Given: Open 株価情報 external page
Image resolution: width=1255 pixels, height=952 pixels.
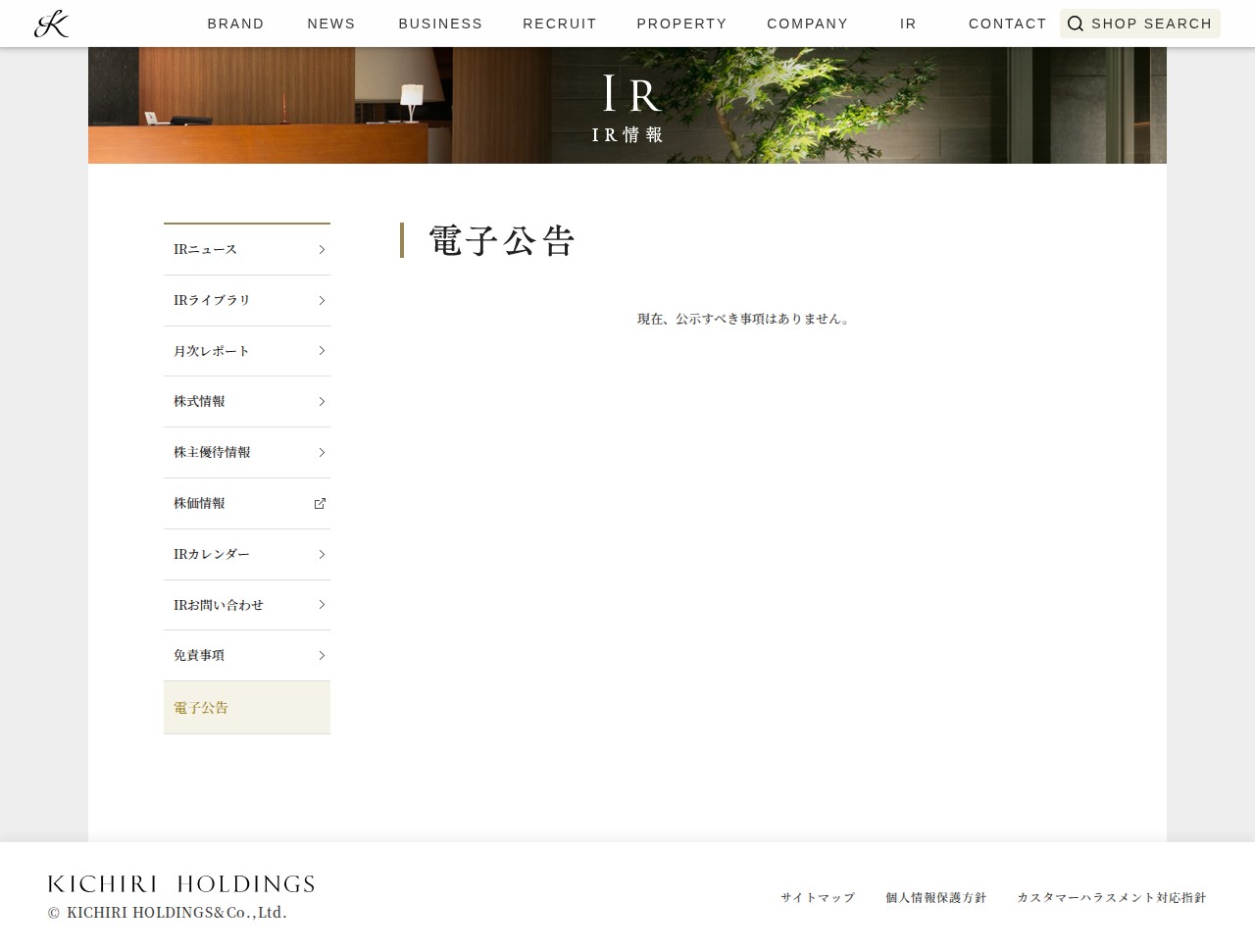Looking at the screenshot, I should 247,504.
